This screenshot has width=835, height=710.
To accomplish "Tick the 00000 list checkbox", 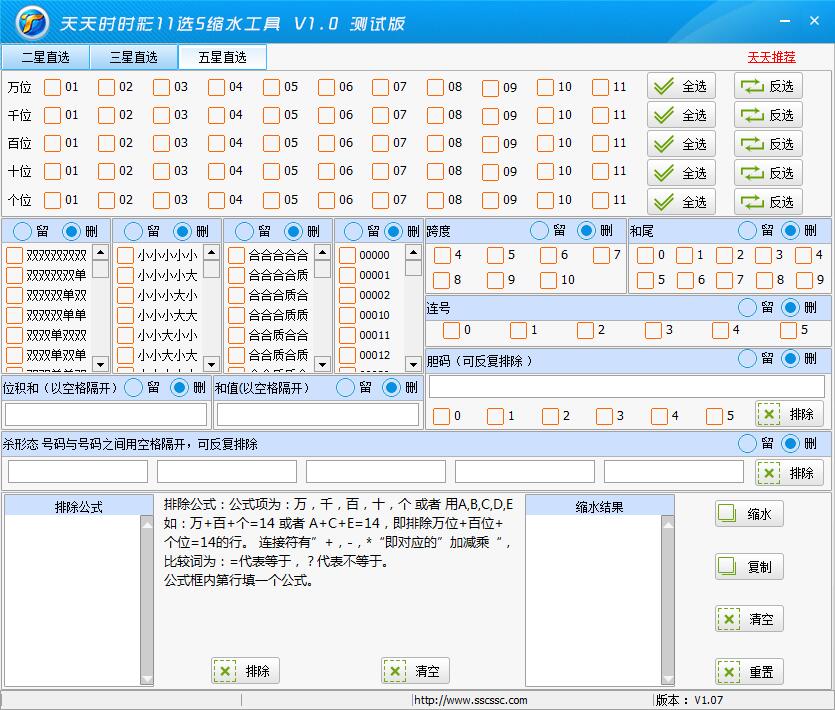I will click(347, 255).
